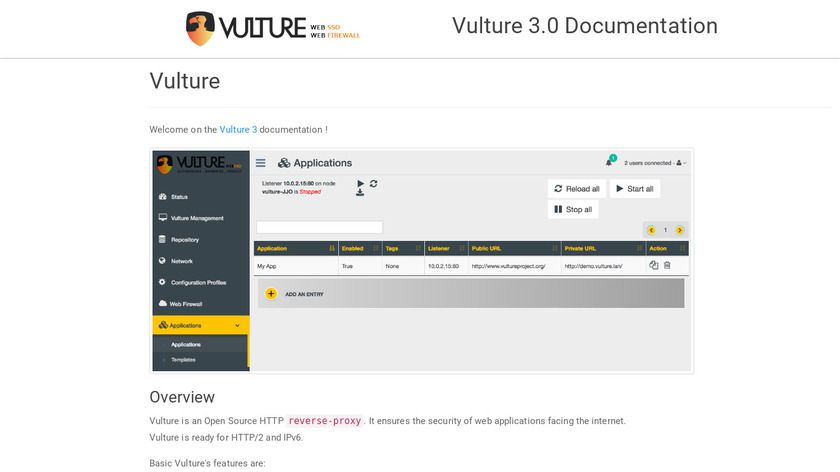The image size is (840, 472).
Task: Copy My App with the clone icon
Action: pos(654,265)
